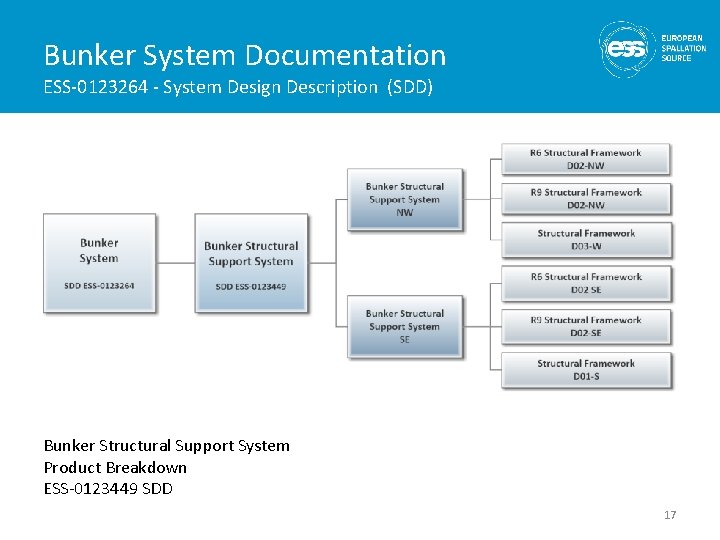Select the R9 Structural Framework D02-NW box
Screen dimensions: 720x540
[586, 198]
